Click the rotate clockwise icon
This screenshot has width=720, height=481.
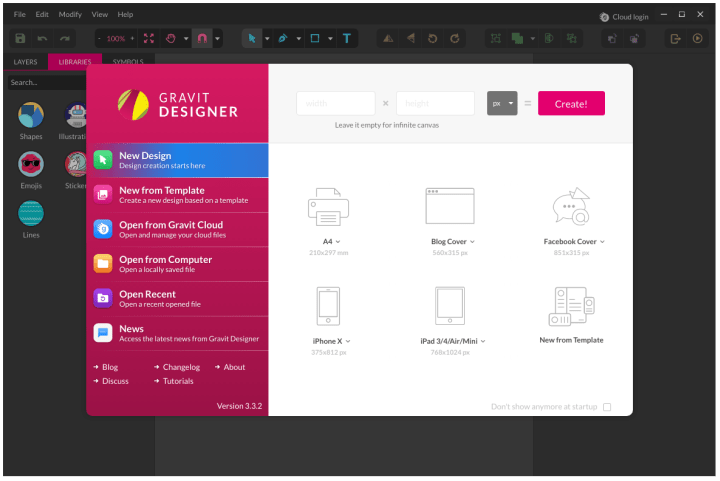(455, 39)
